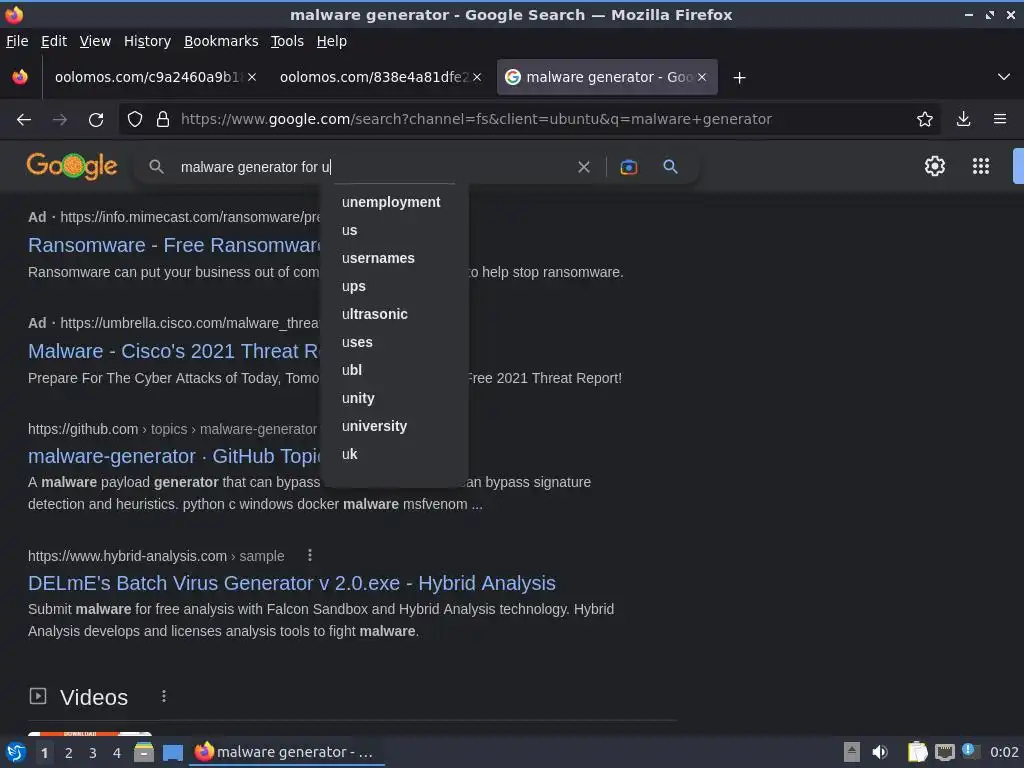Close the malware generator Google tab

[702, 77]
